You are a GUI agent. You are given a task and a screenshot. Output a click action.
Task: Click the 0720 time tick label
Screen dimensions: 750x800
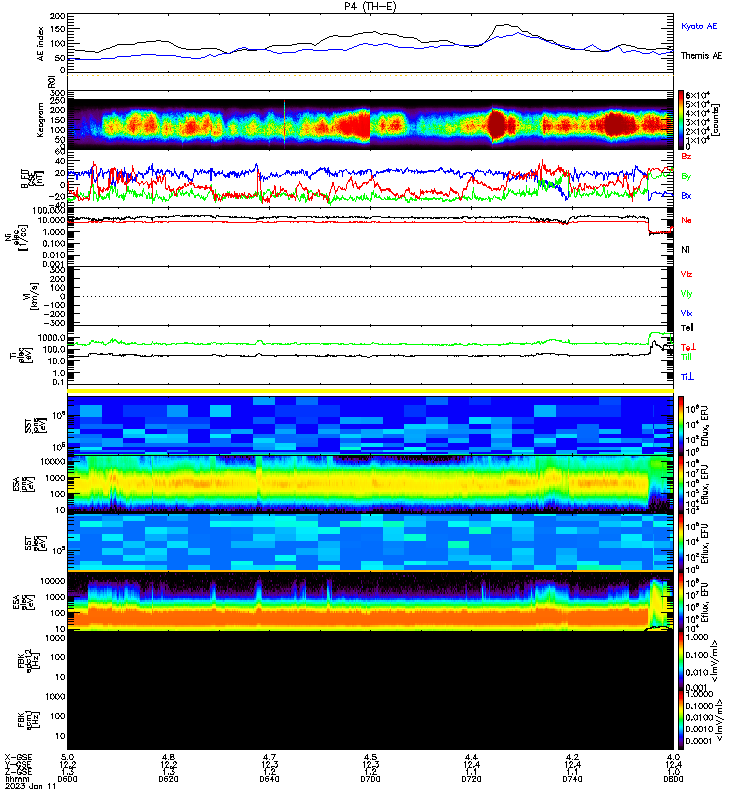(x=471, y=779)
